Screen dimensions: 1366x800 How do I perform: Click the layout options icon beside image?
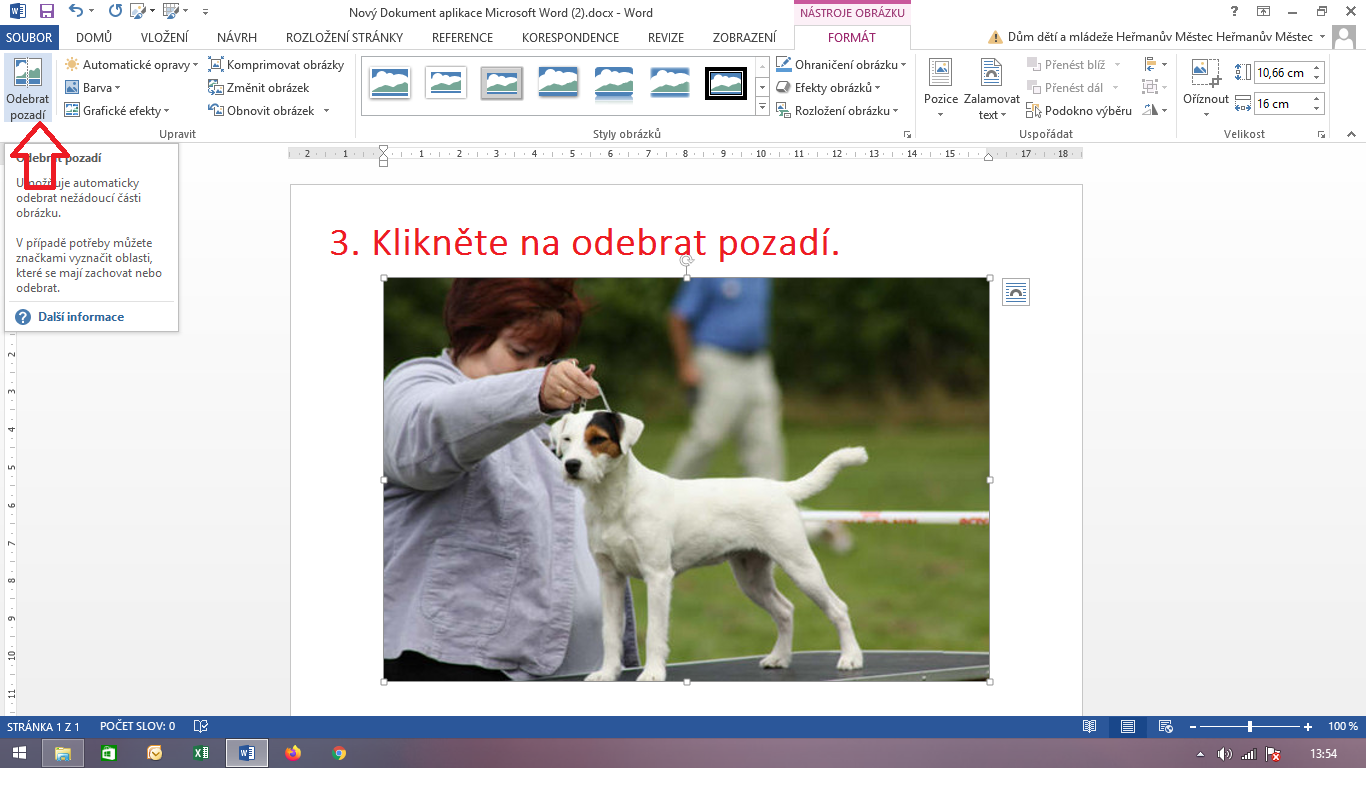(x=1015, y=292)
